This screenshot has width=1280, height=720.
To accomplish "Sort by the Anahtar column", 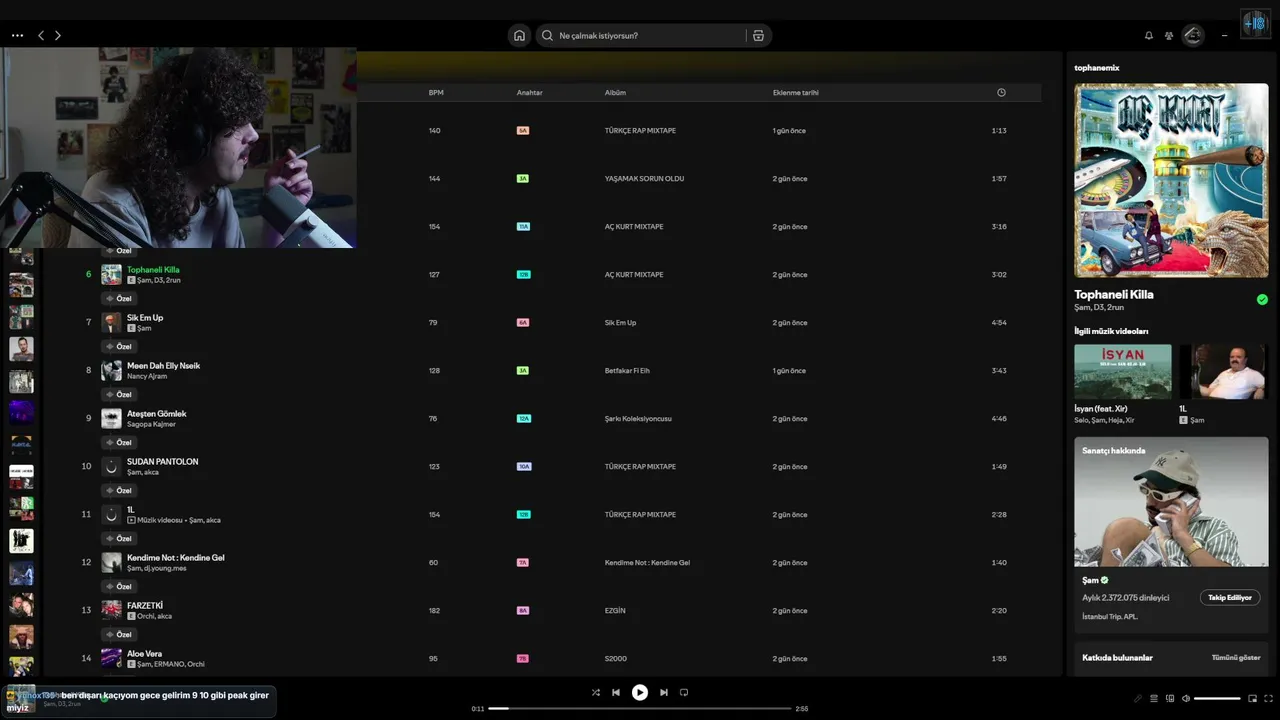I will [530, 92].
